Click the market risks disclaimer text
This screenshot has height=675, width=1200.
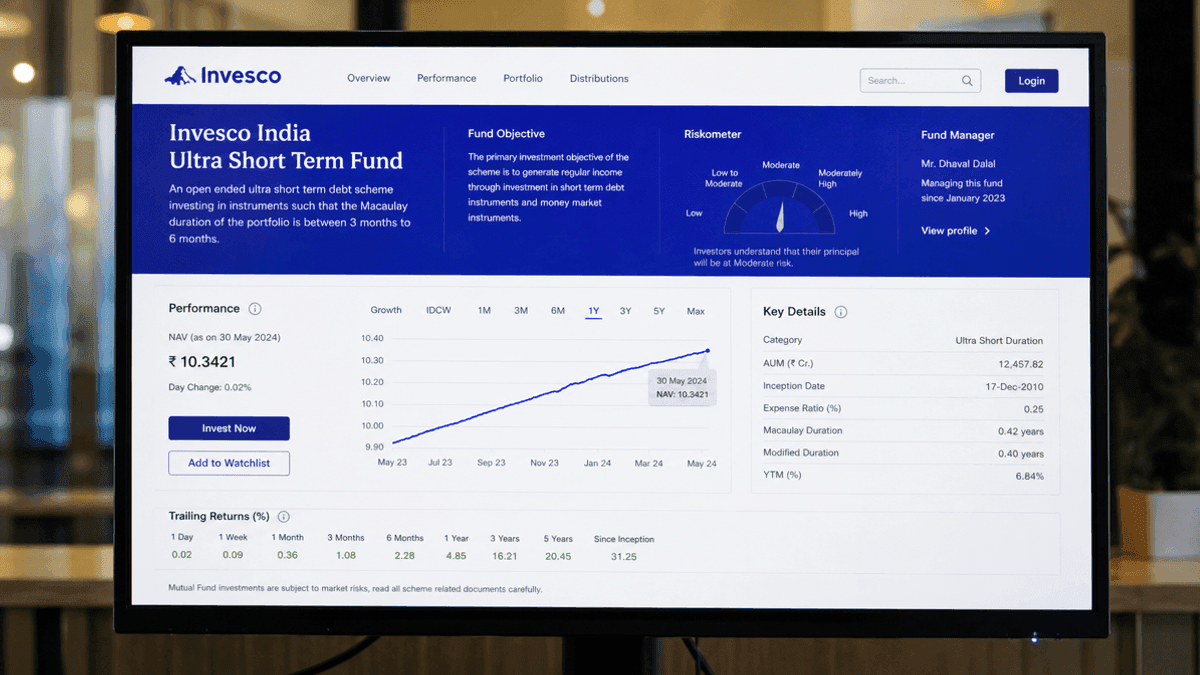tap(355, 589)
